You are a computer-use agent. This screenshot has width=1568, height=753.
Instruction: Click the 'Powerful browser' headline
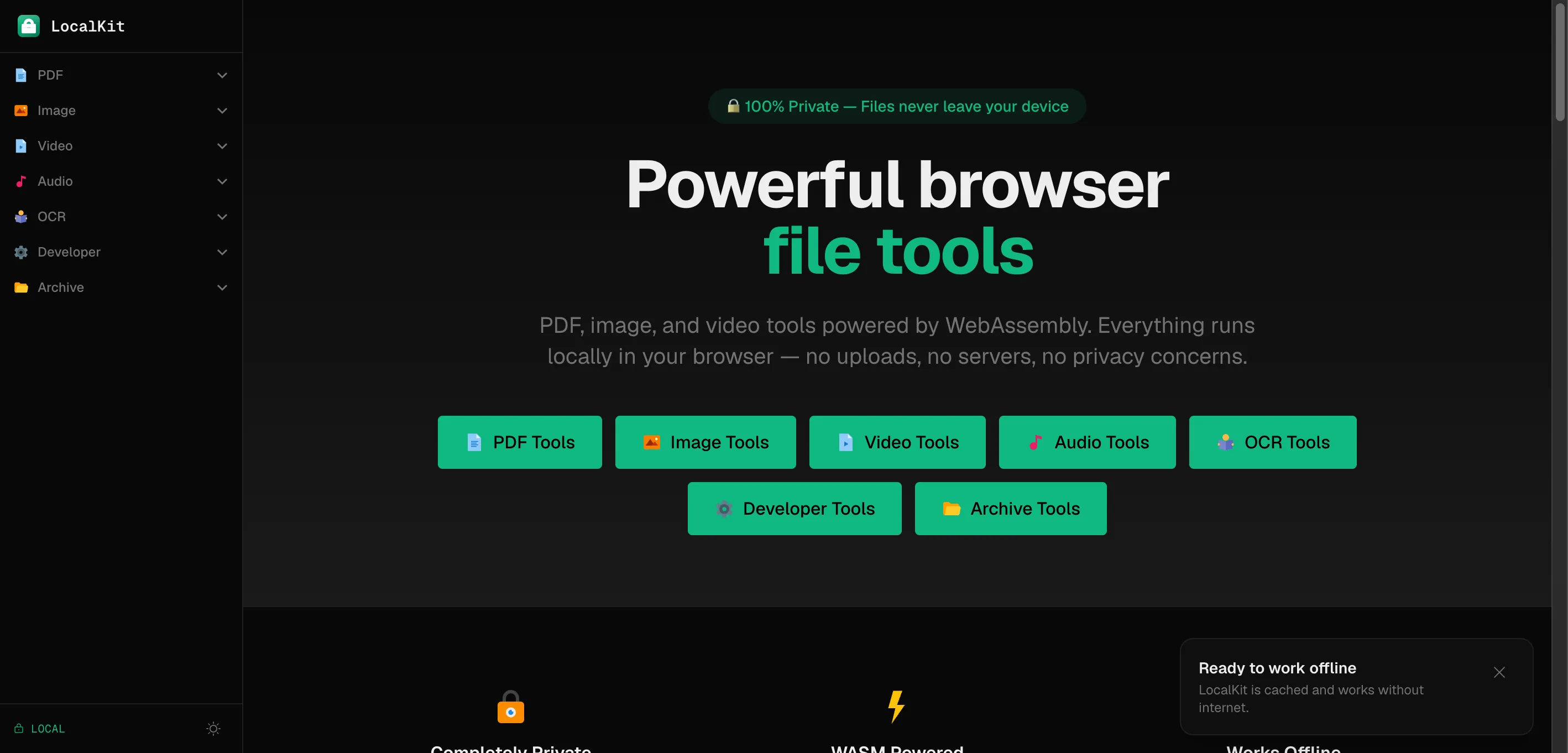pyautogui.click(x=897, y=184)
